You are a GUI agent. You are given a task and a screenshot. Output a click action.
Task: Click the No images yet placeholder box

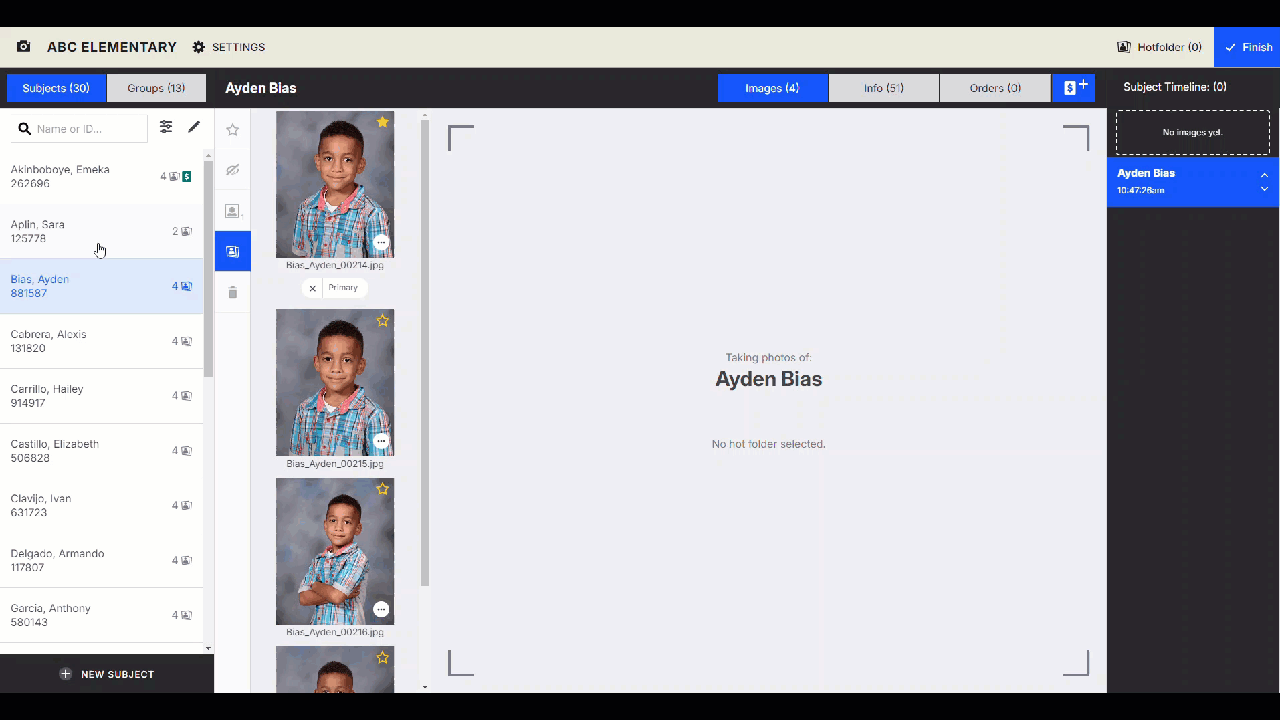(1193, 132)
